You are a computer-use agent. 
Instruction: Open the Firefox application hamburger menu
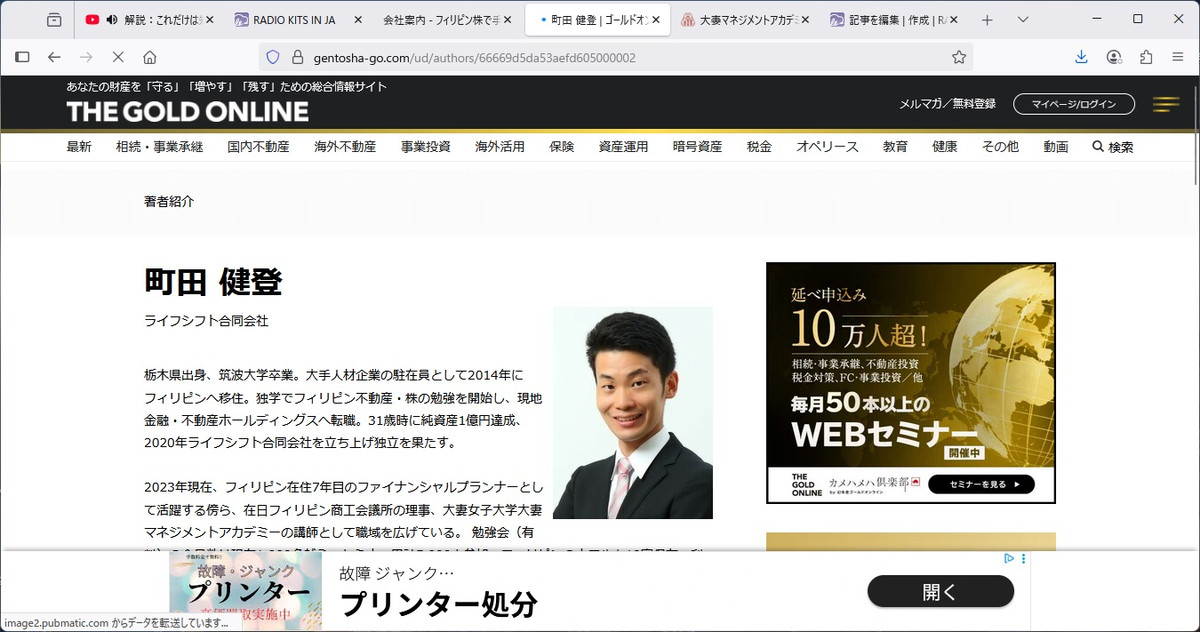pyautogui.click(x=1178, y=57)
